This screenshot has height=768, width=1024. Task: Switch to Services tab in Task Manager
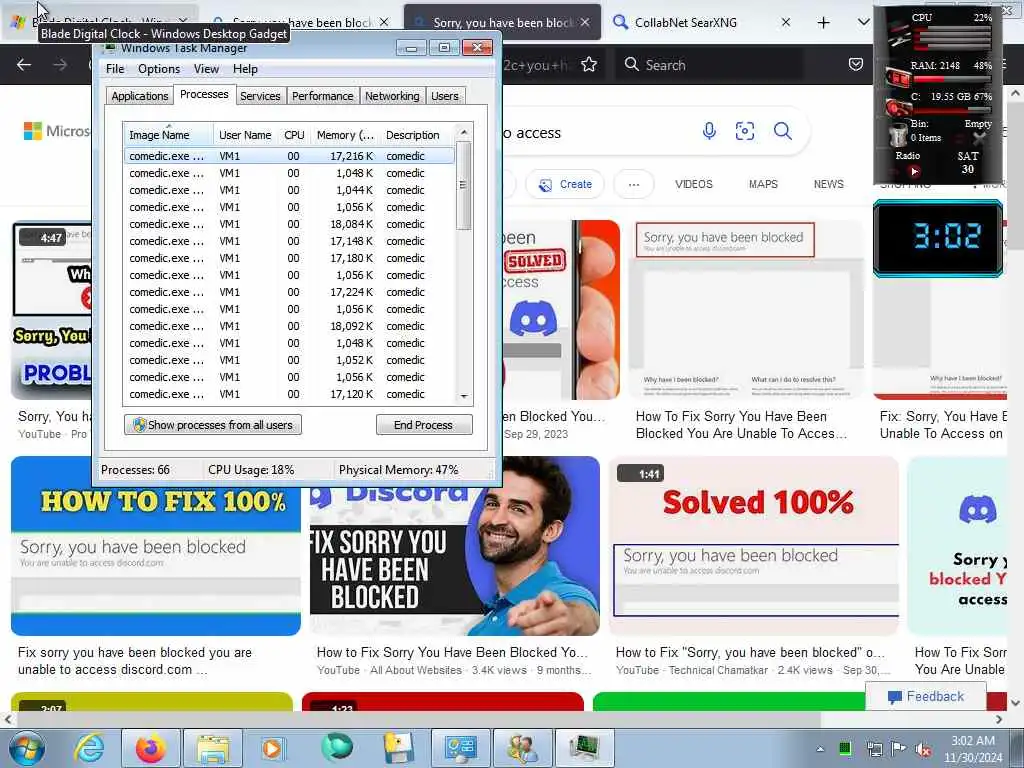[260, 96]
